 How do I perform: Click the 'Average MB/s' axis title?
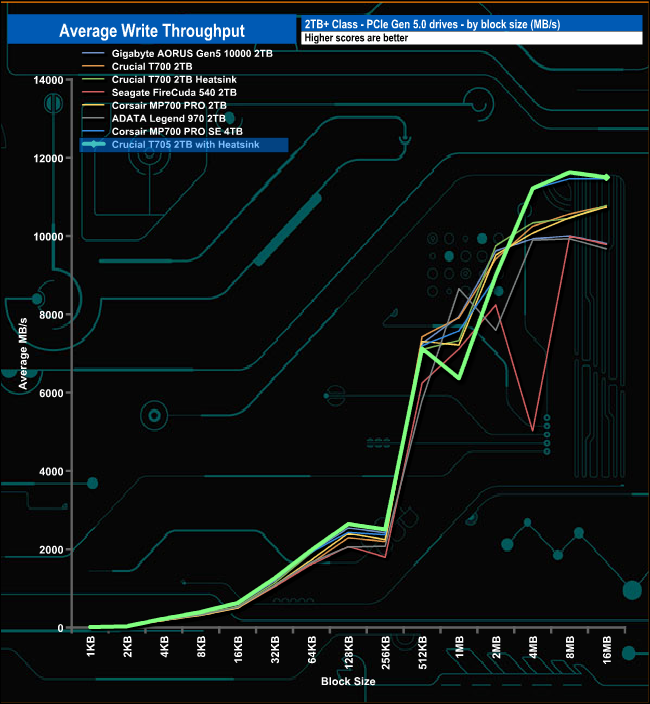(x=23, y=353)
